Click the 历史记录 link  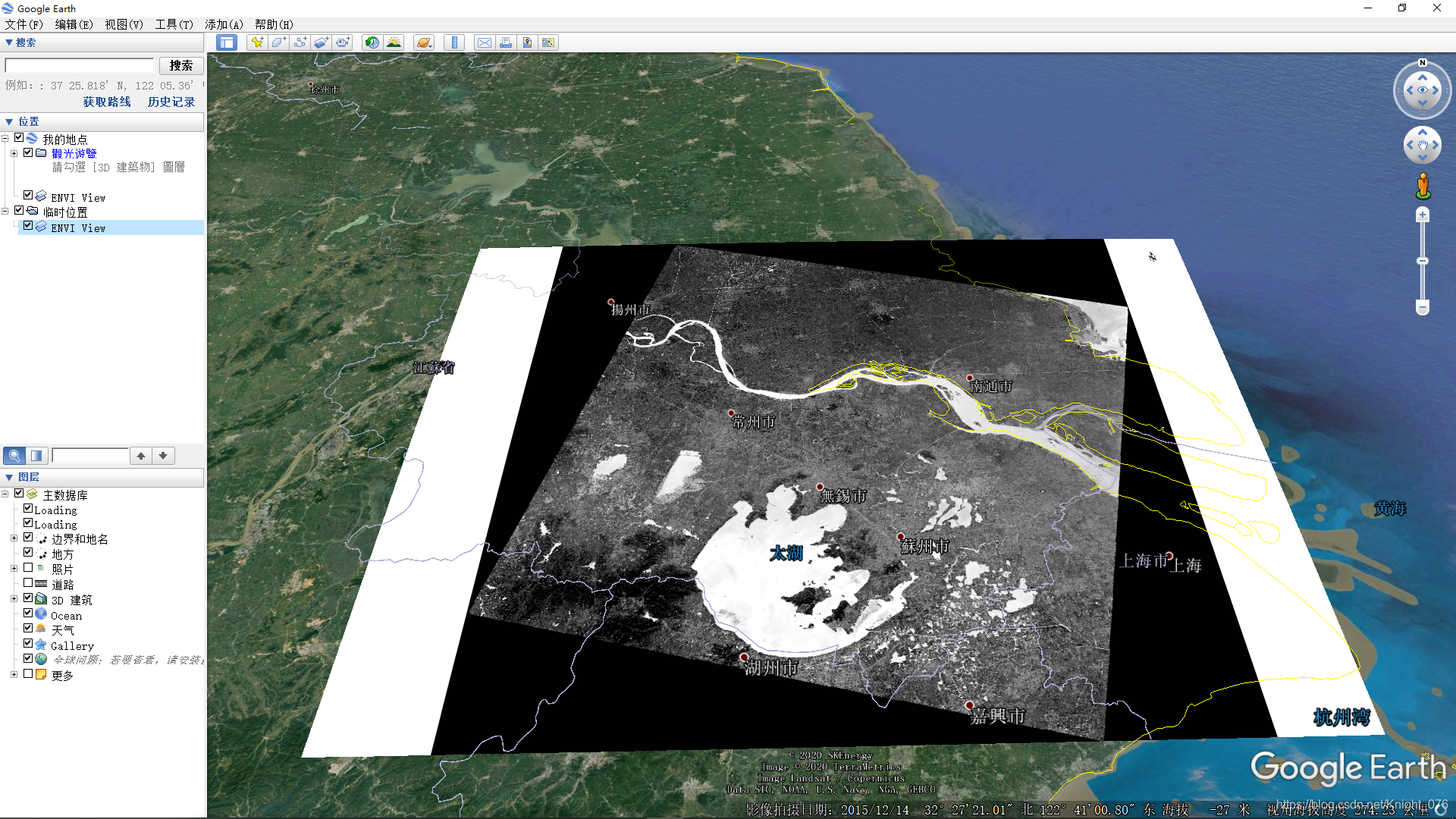click(x=171, y=102)
